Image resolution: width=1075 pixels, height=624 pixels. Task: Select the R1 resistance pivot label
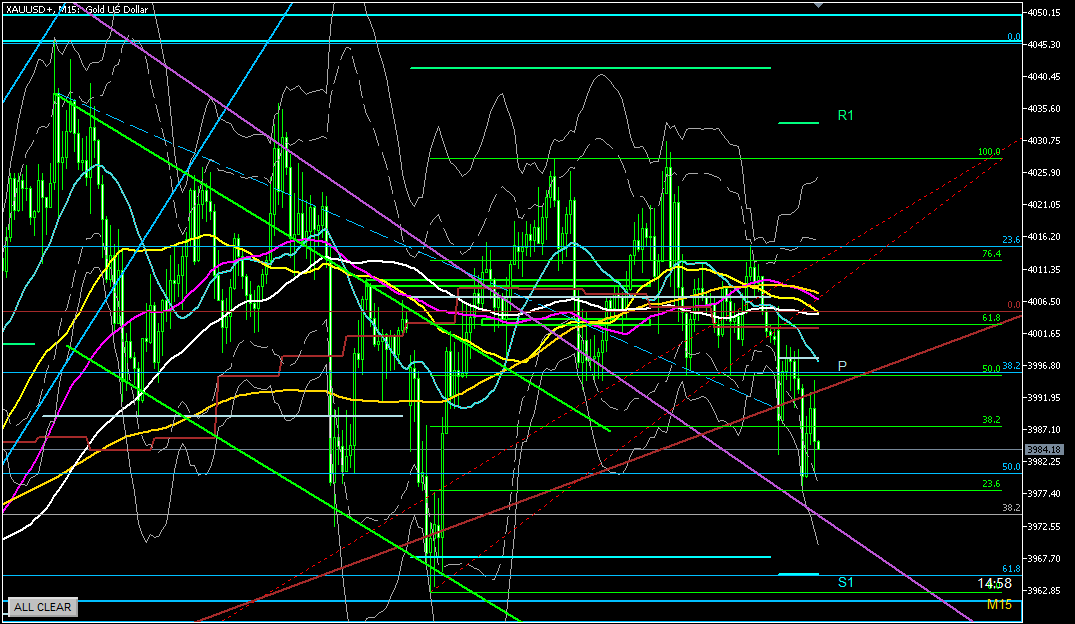click(x=845, y=116)
